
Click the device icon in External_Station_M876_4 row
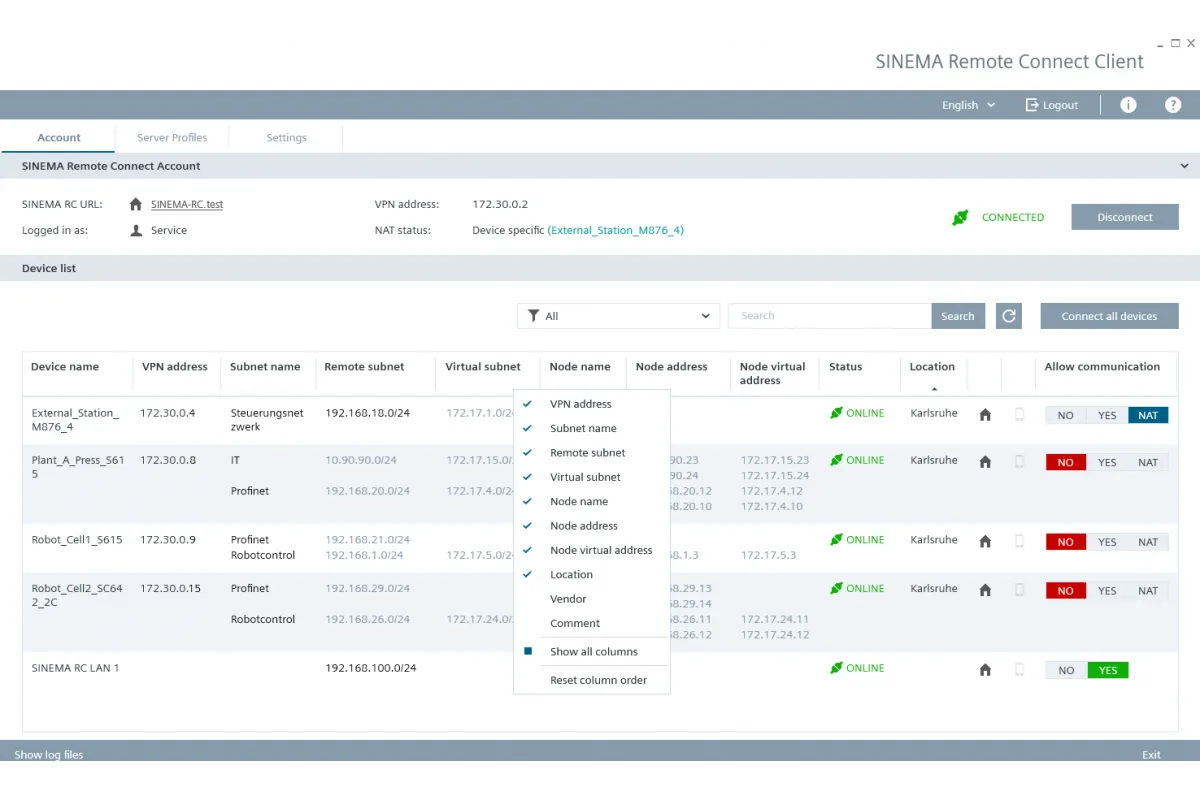1020,415
